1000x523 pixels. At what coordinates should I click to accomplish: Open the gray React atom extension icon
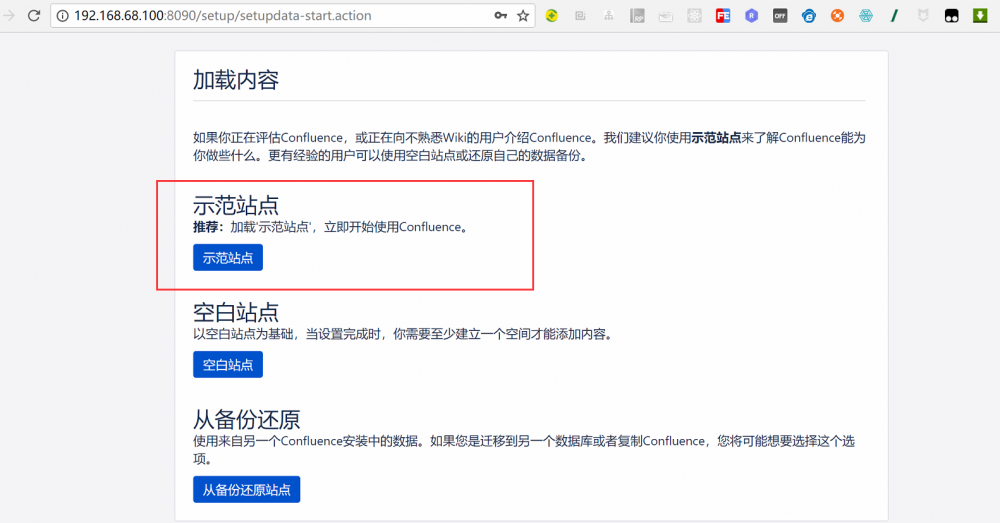point(695,16)
